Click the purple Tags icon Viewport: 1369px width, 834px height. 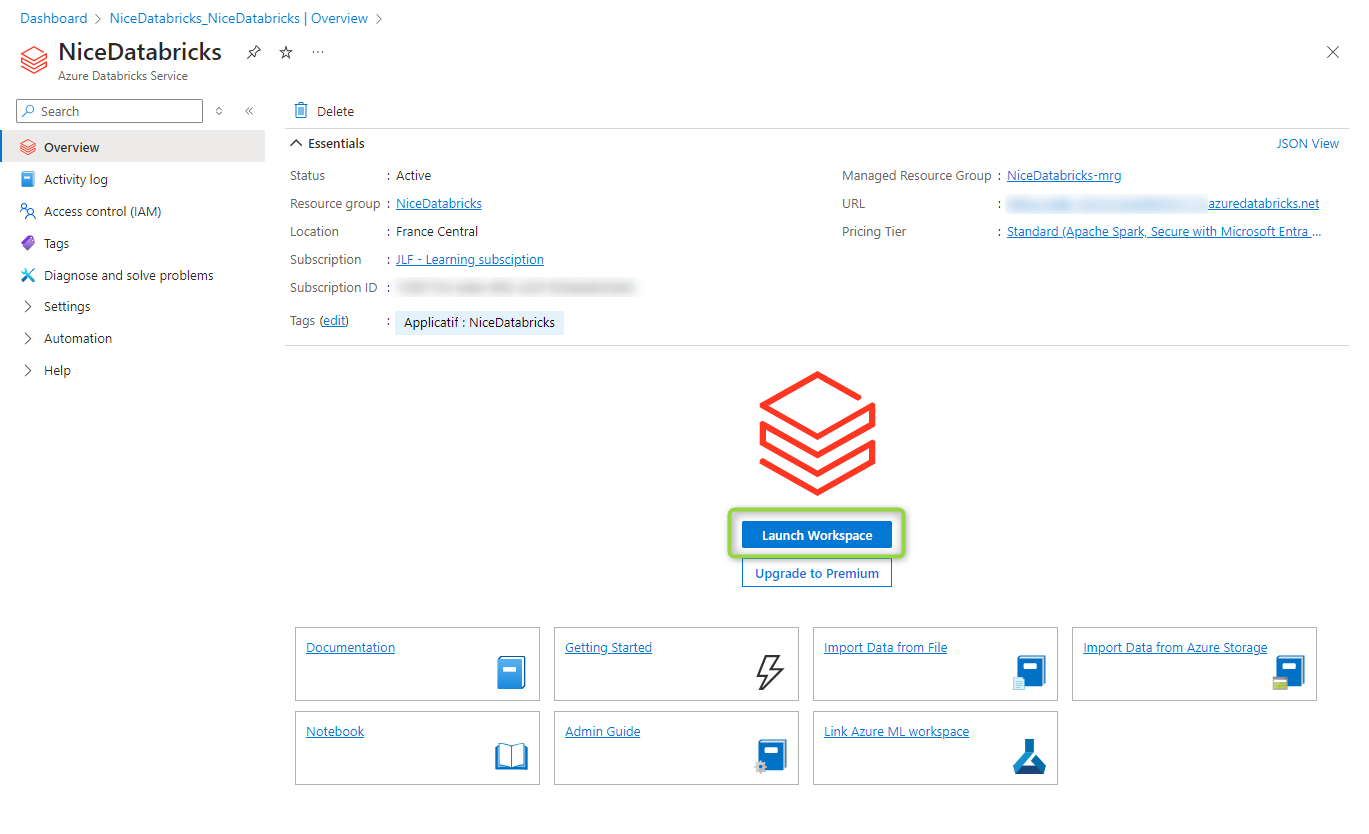pos(28,243)
